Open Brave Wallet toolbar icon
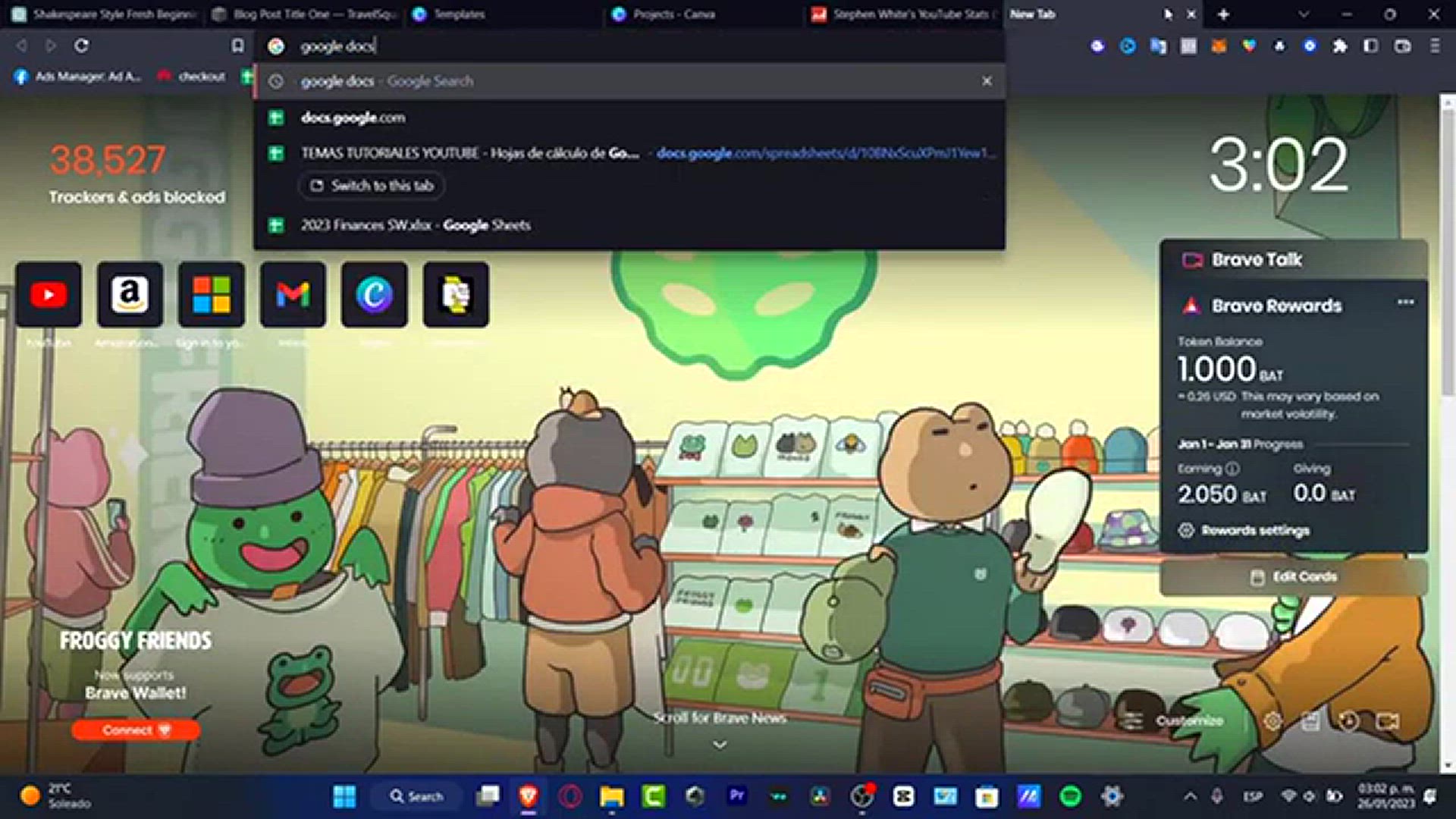 coord(1403,46)
